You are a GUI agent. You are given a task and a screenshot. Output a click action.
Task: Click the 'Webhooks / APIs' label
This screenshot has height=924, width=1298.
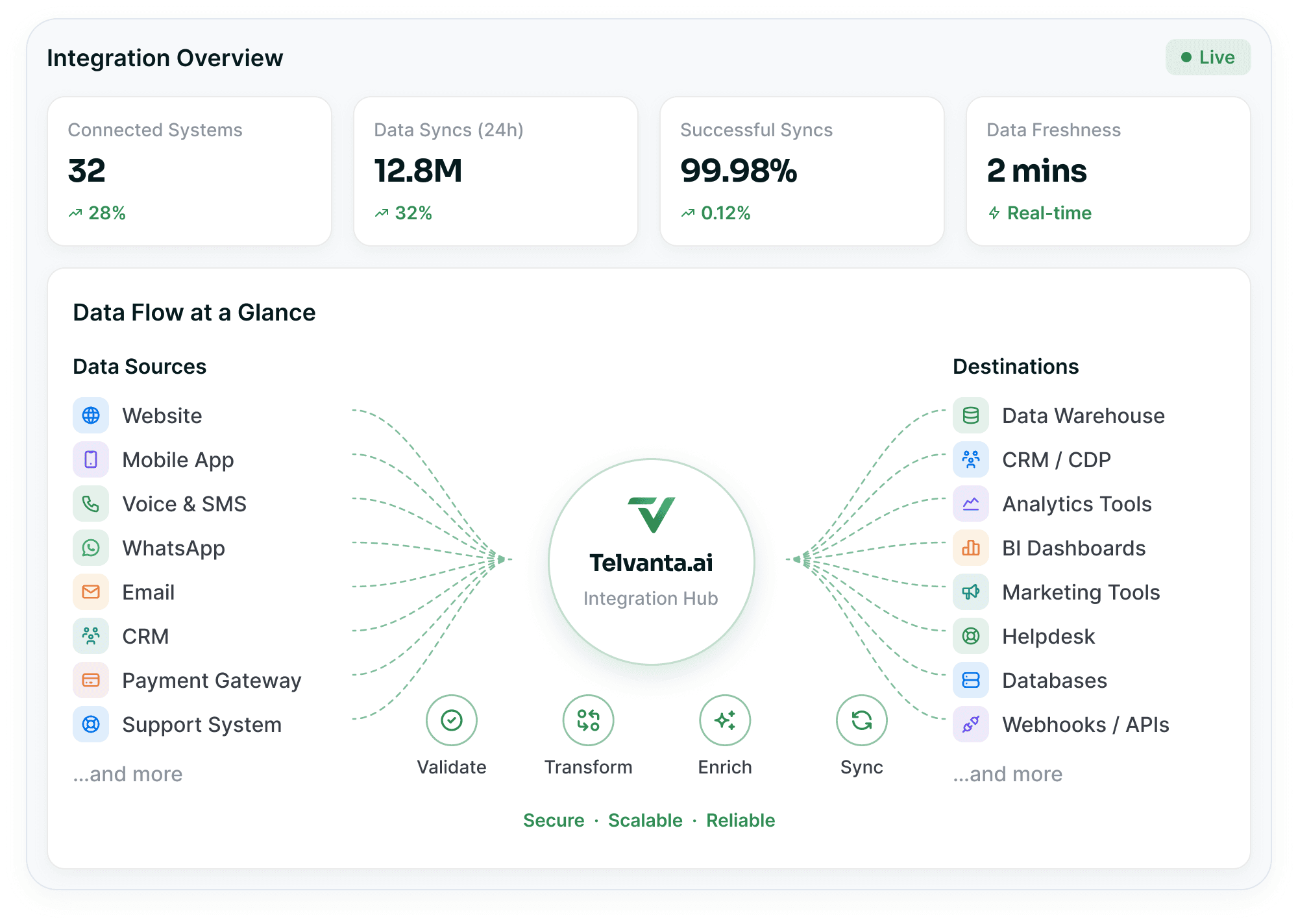tap(1086, 725)
